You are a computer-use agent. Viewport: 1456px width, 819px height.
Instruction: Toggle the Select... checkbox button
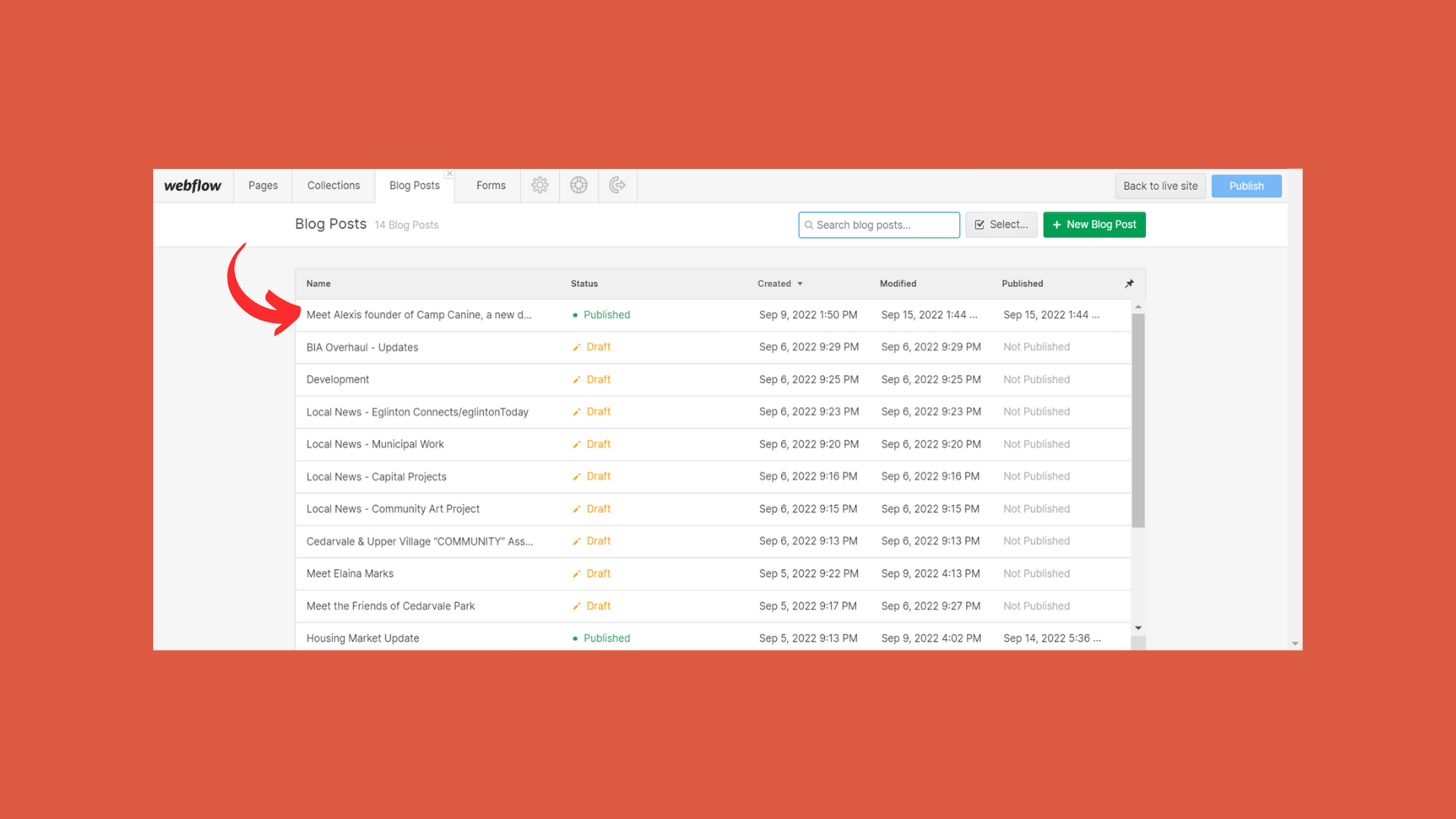click(1000, 224)
